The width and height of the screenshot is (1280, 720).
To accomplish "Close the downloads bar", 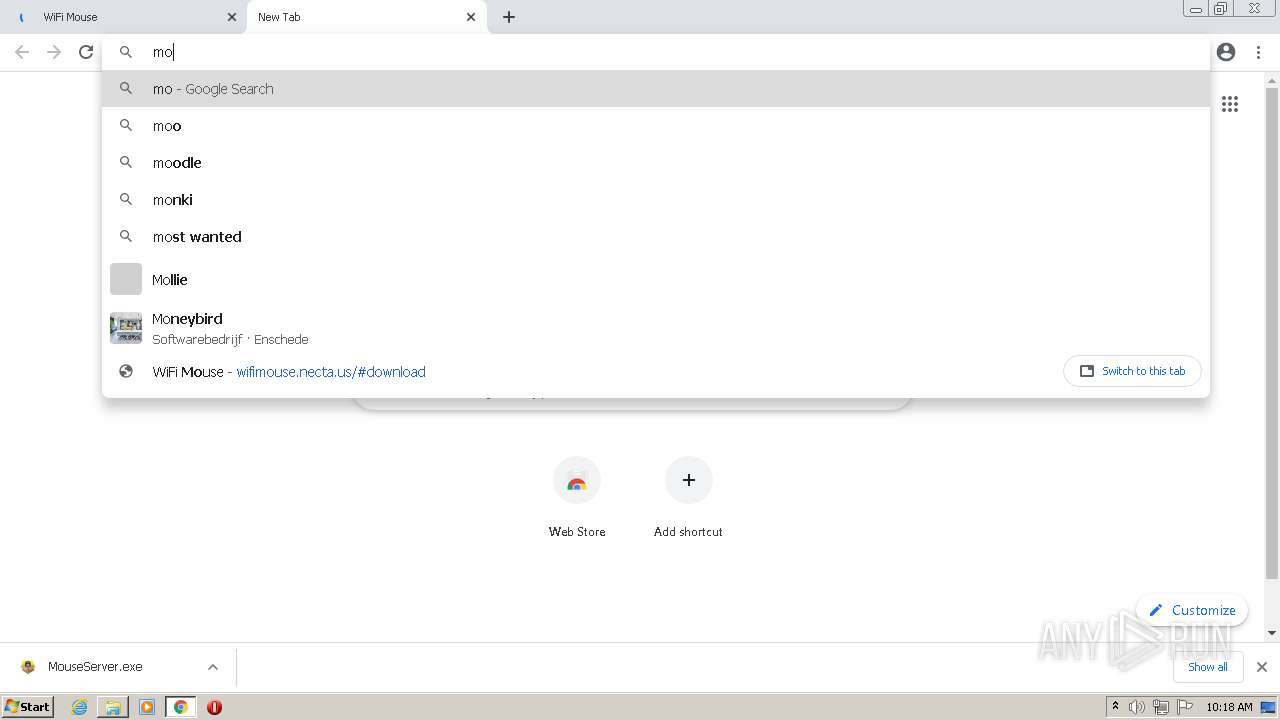I will (1262, 667).
